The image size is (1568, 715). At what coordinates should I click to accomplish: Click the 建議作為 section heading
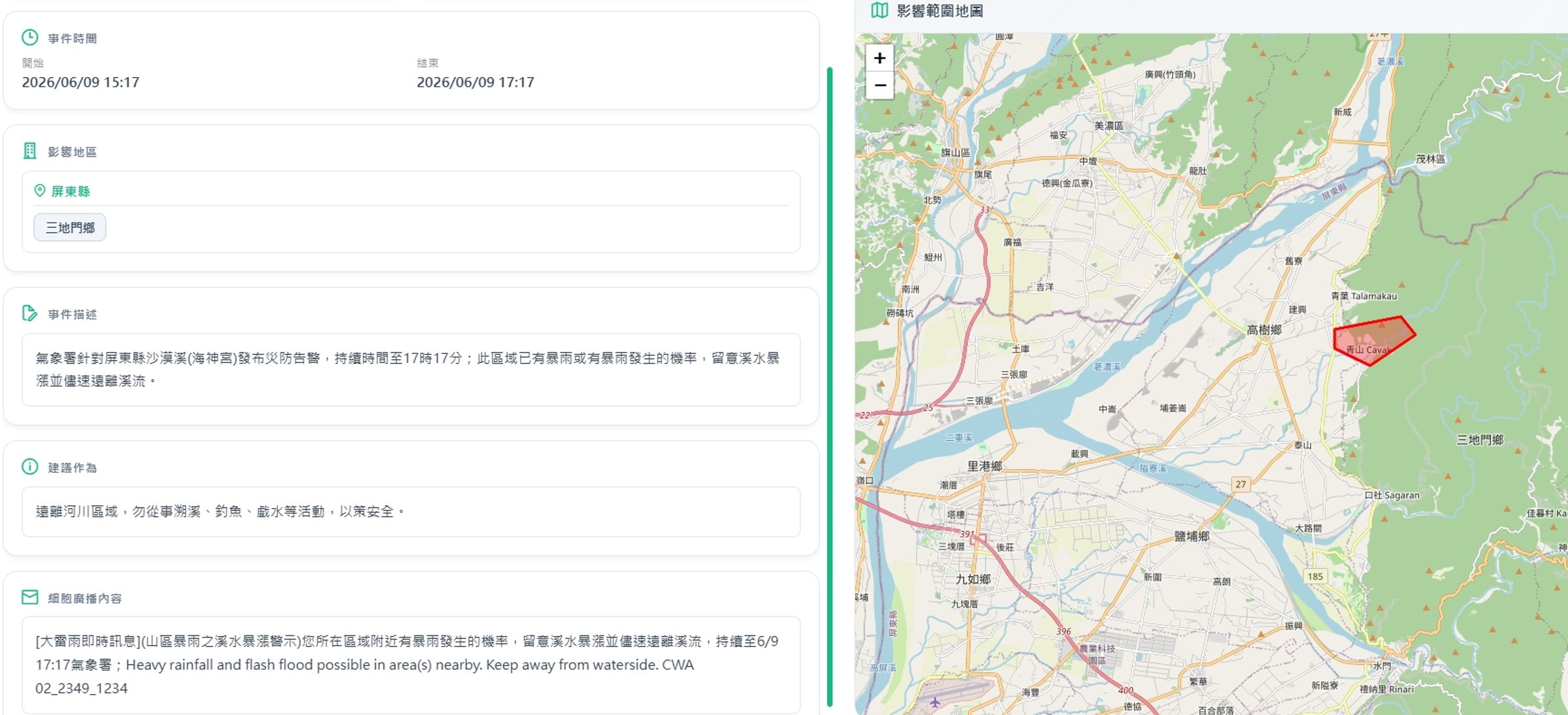(73, 468)
